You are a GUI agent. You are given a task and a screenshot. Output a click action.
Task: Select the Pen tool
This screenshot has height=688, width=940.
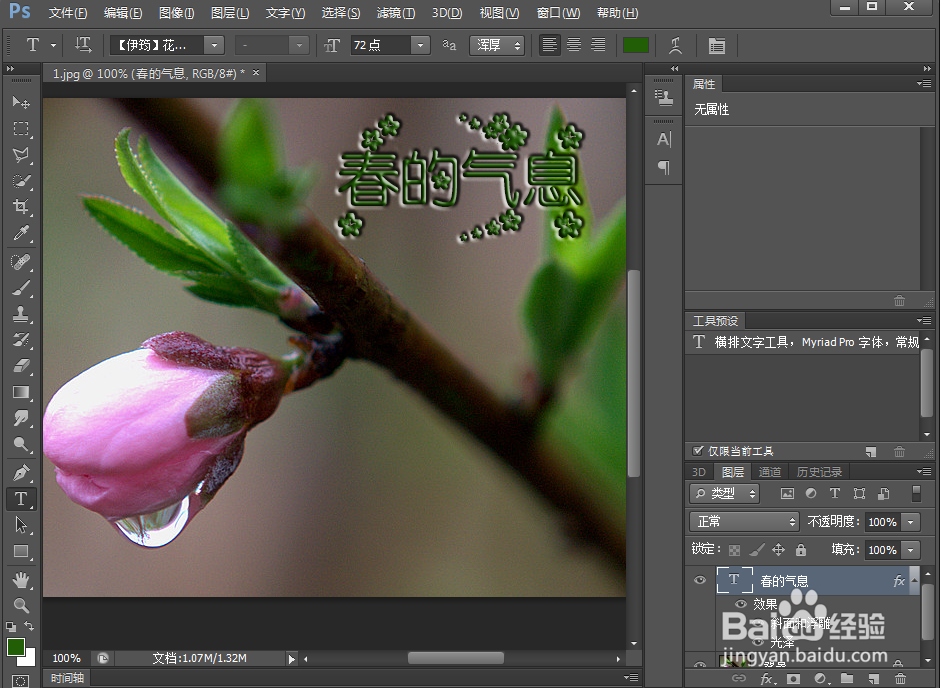point(21,473)
